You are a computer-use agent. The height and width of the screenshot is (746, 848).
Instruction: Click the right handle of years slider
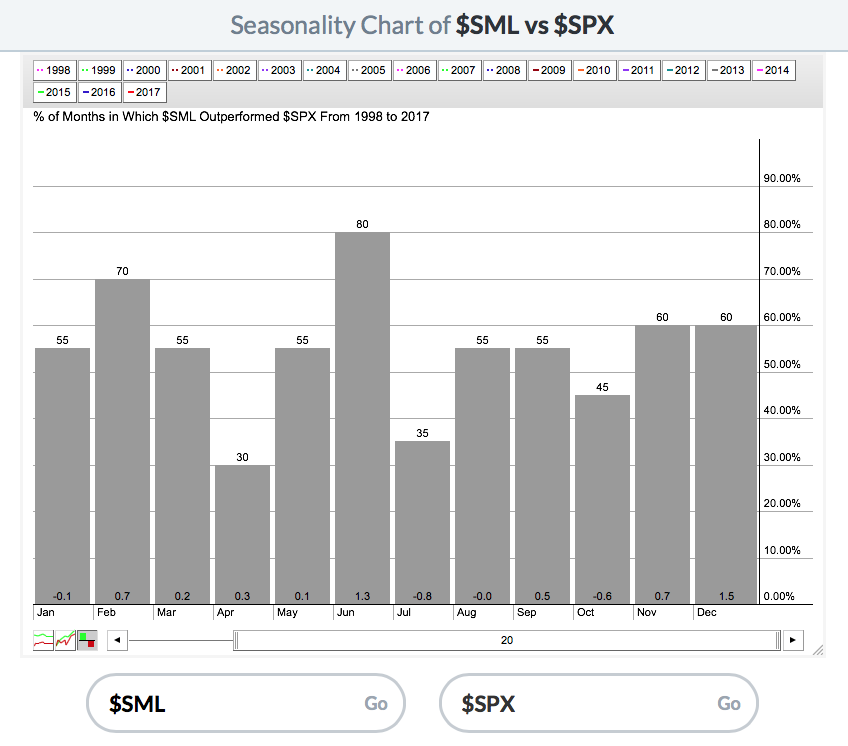778,641
